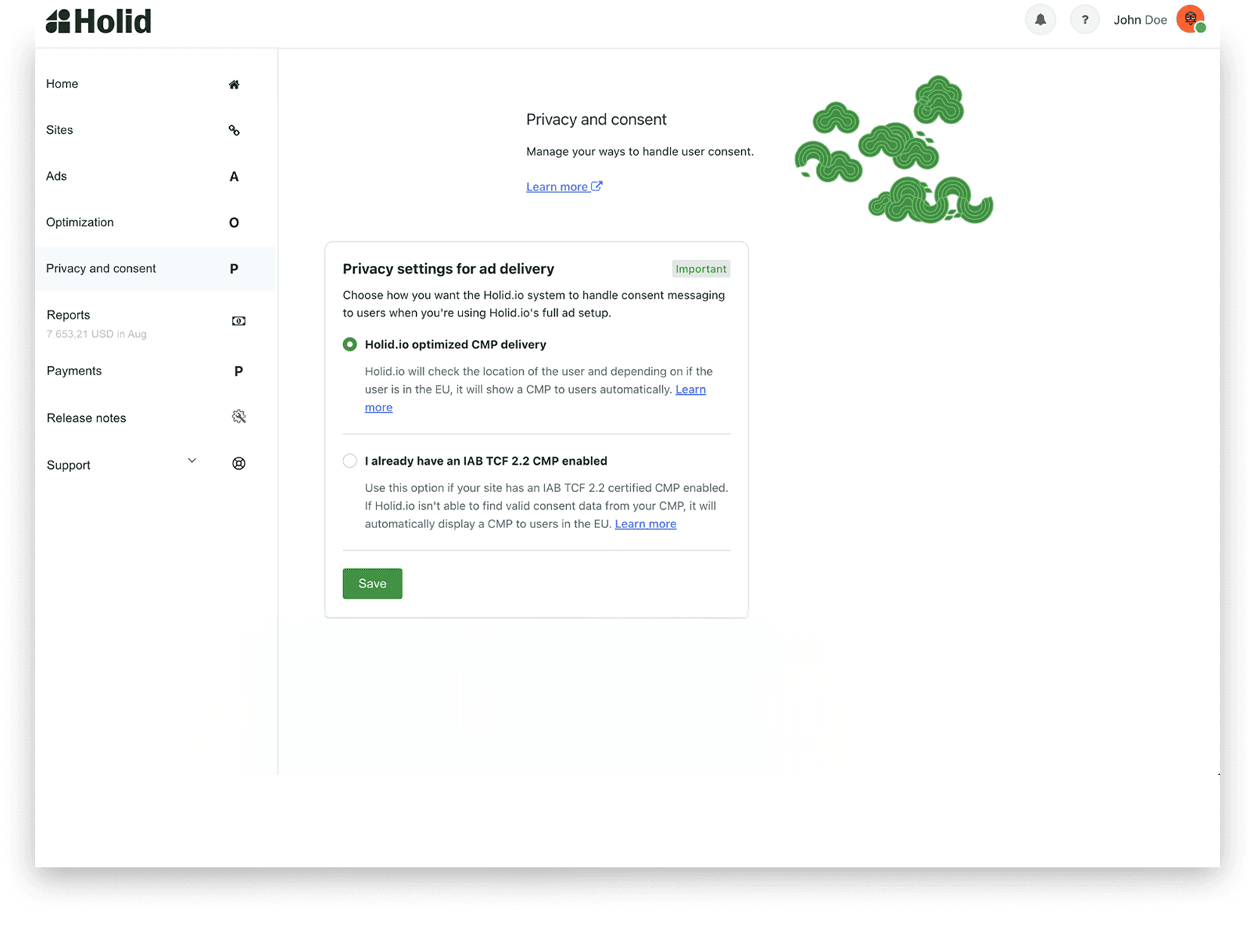This screenshot has height=952, width=1255.
Task: Click the 'Holid.io optimized CMP delivery' label
Action: pyautogui.click(x=455, y=344)
